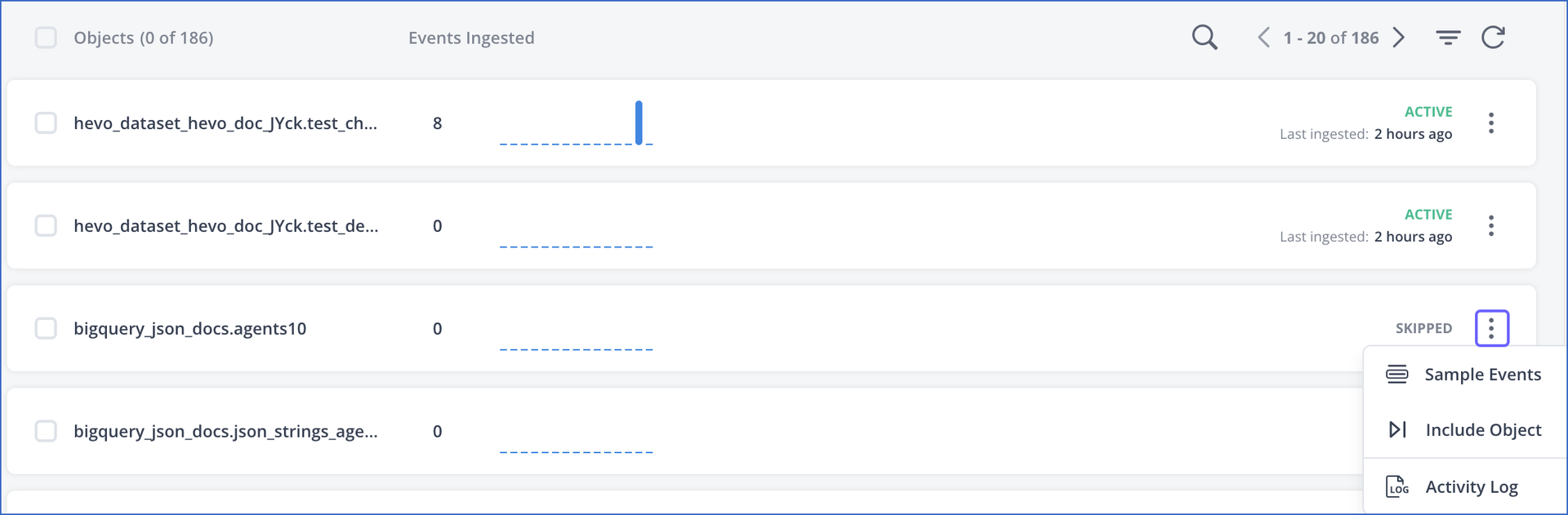Collapse the agents10 three-dot menu
The height and width of the screenshot is (515, 1568).
point(1492,328)
